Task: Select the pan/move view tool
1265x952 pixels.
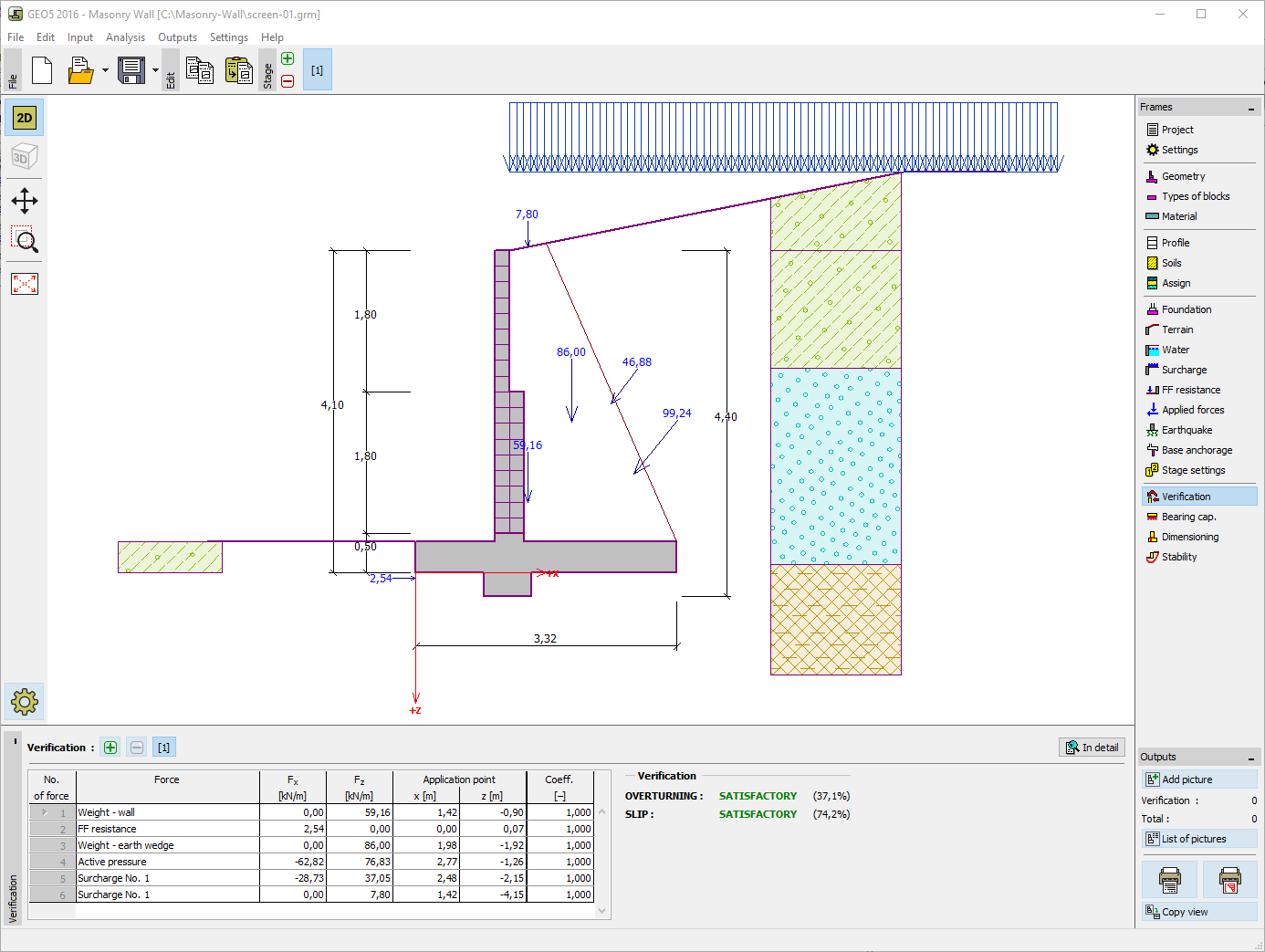Action: point(25,201)
